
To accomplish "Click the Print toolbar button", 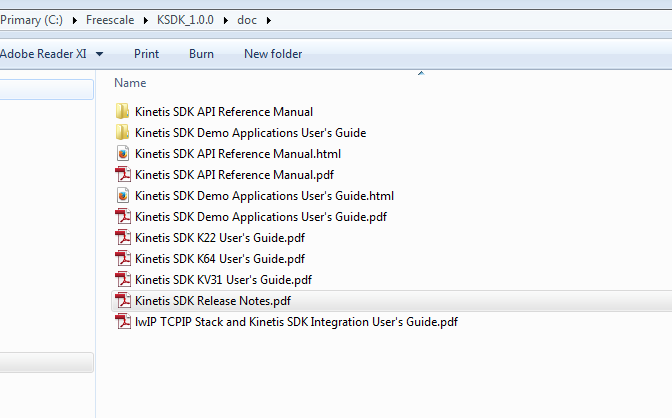I will pos(146,54).
